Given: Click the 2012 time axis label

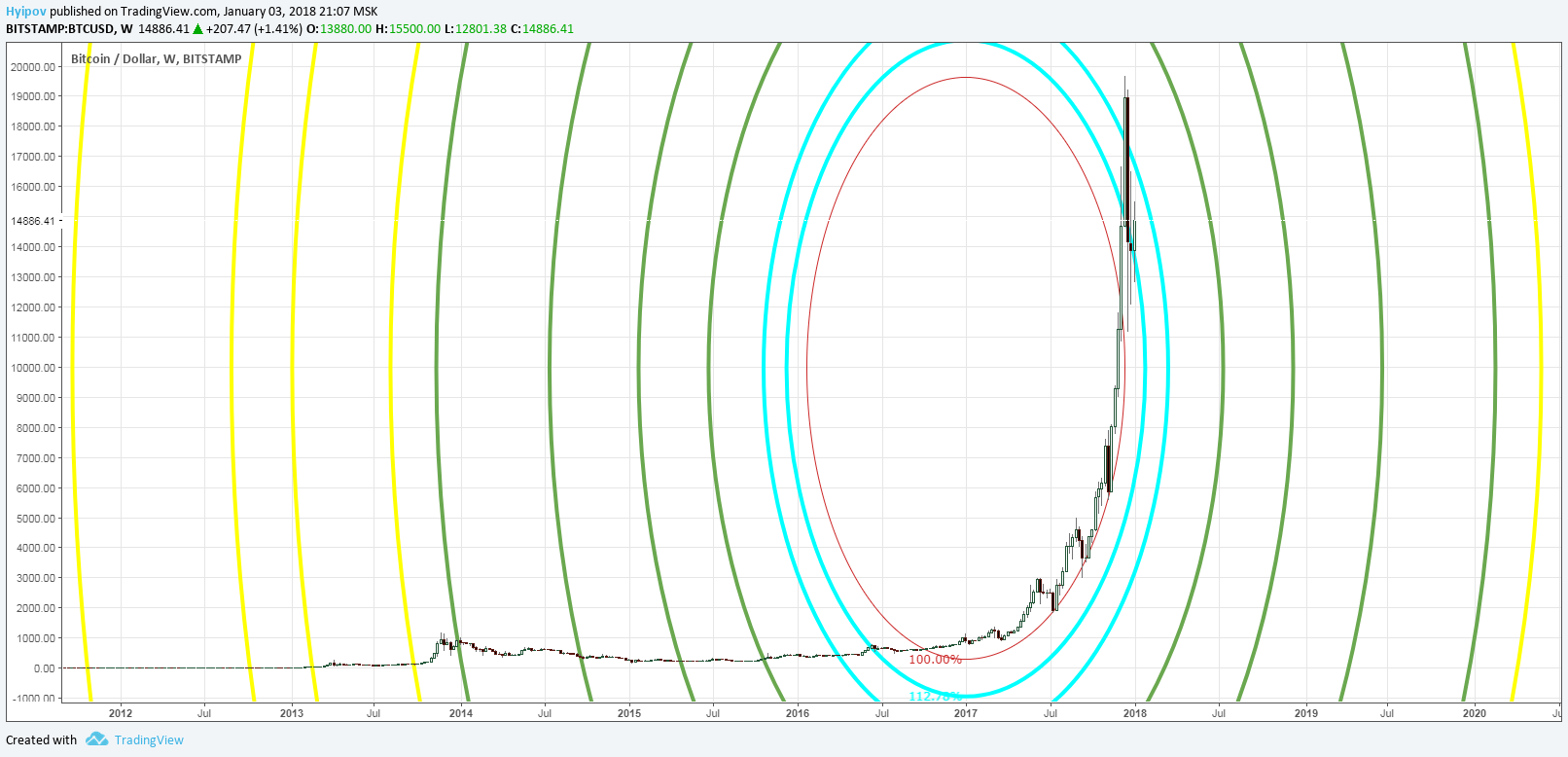Looking at the screenshot, I should click(x=121, y=713).
